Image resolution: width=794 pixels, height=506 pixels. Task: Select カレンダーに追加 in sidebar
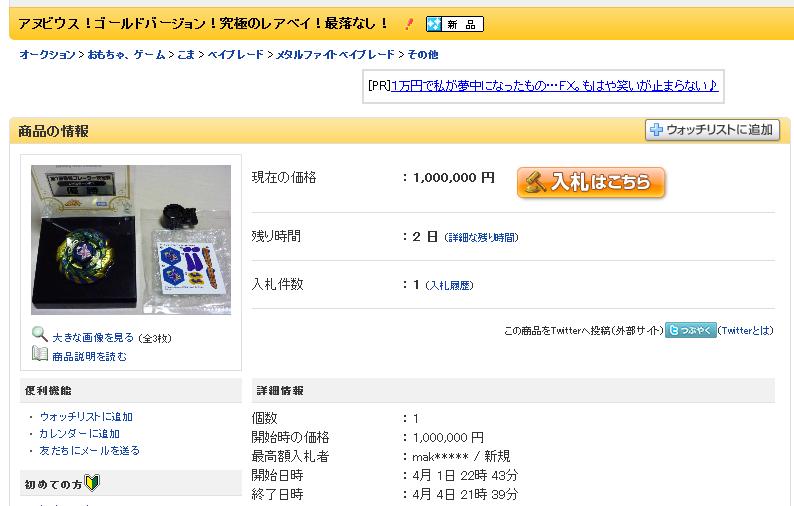(x=80, y=434)
